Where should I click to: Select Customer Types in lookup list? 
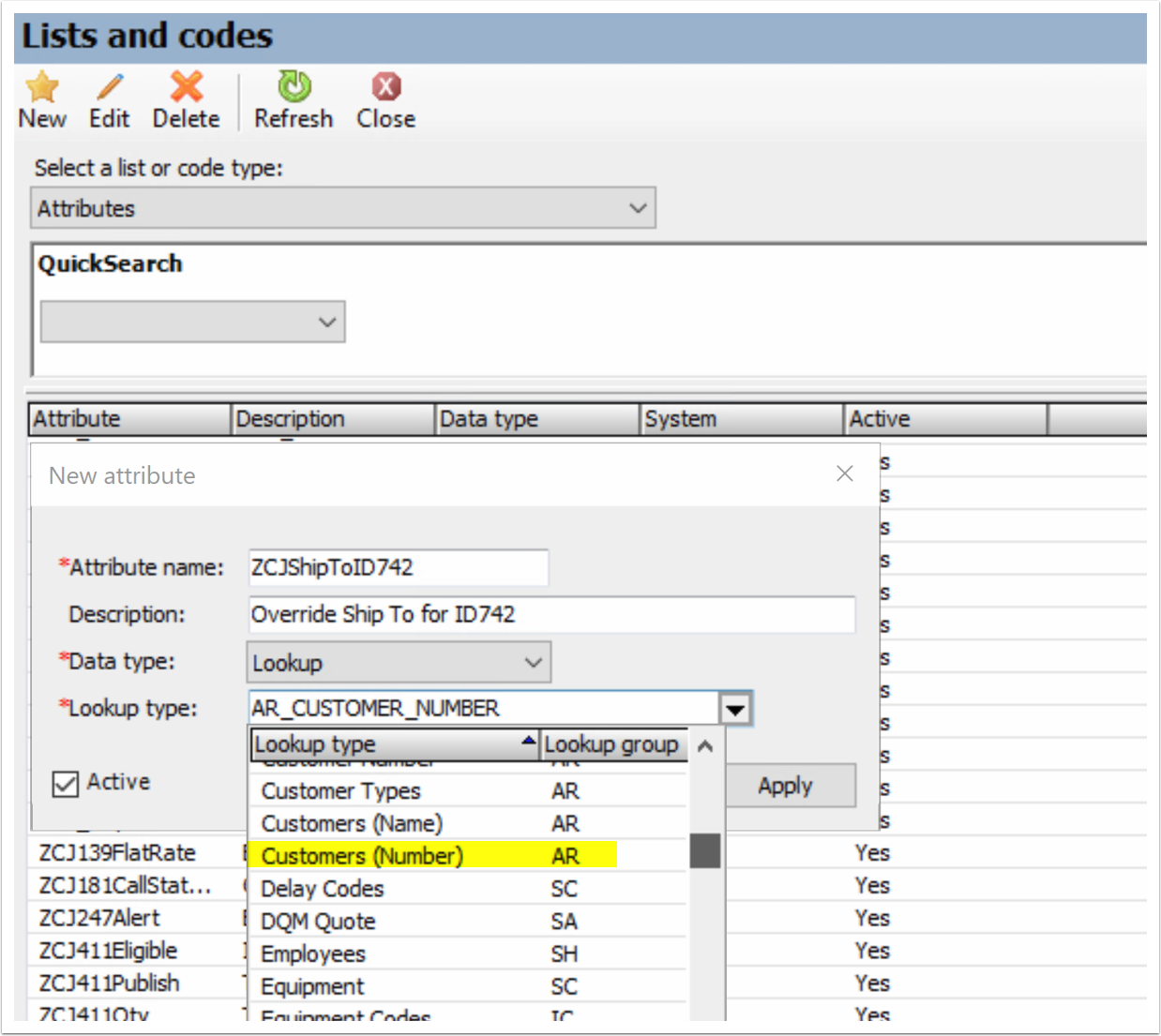[467, 791]
